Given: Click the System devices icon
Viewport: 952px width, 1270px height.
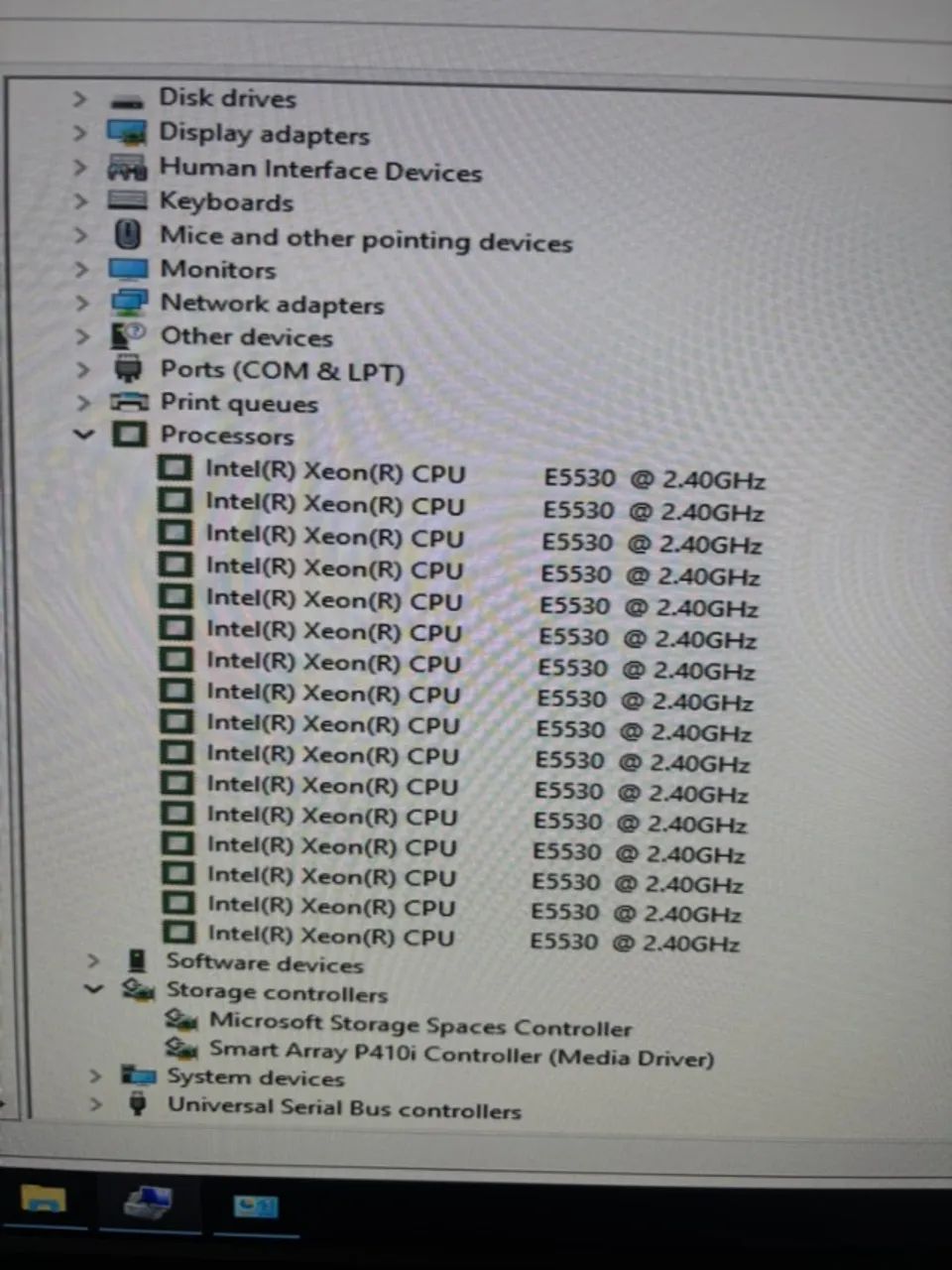Looking at the screenshot, I should click(x=139, y=1076).
